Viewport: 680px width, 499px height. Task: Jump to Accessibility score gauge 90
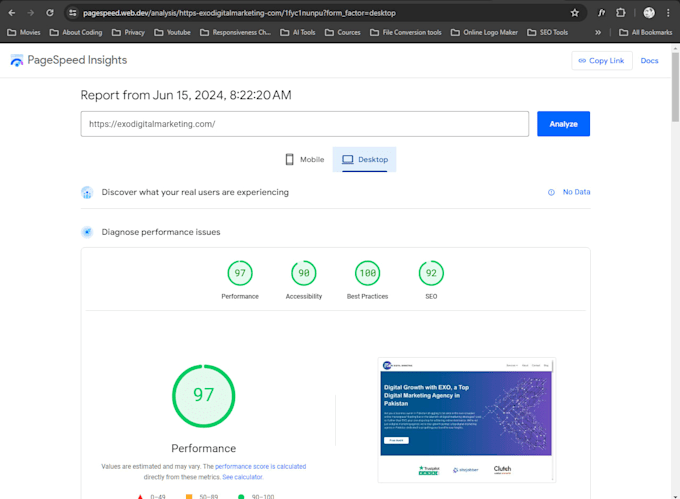point(304,273)
